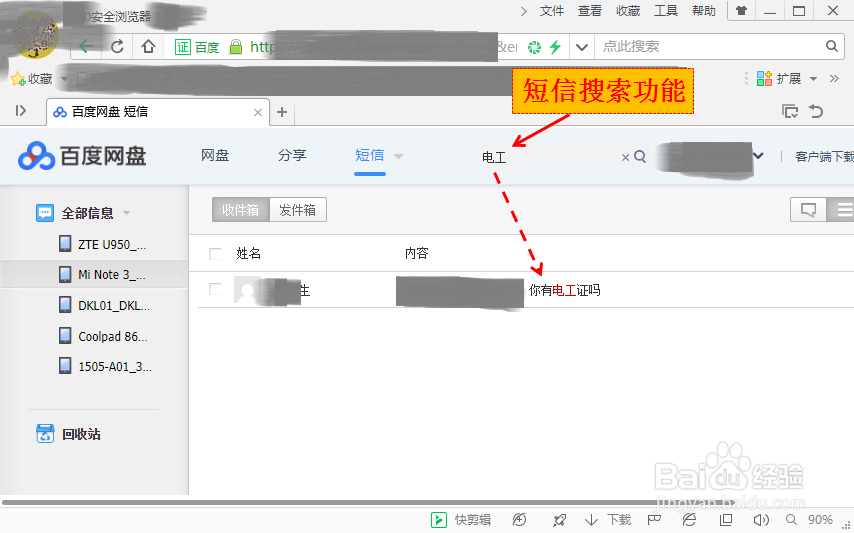Click the 90% zoom level indicator
The width and height of the screenshot is (854, 533).
(x=820, y=520)
